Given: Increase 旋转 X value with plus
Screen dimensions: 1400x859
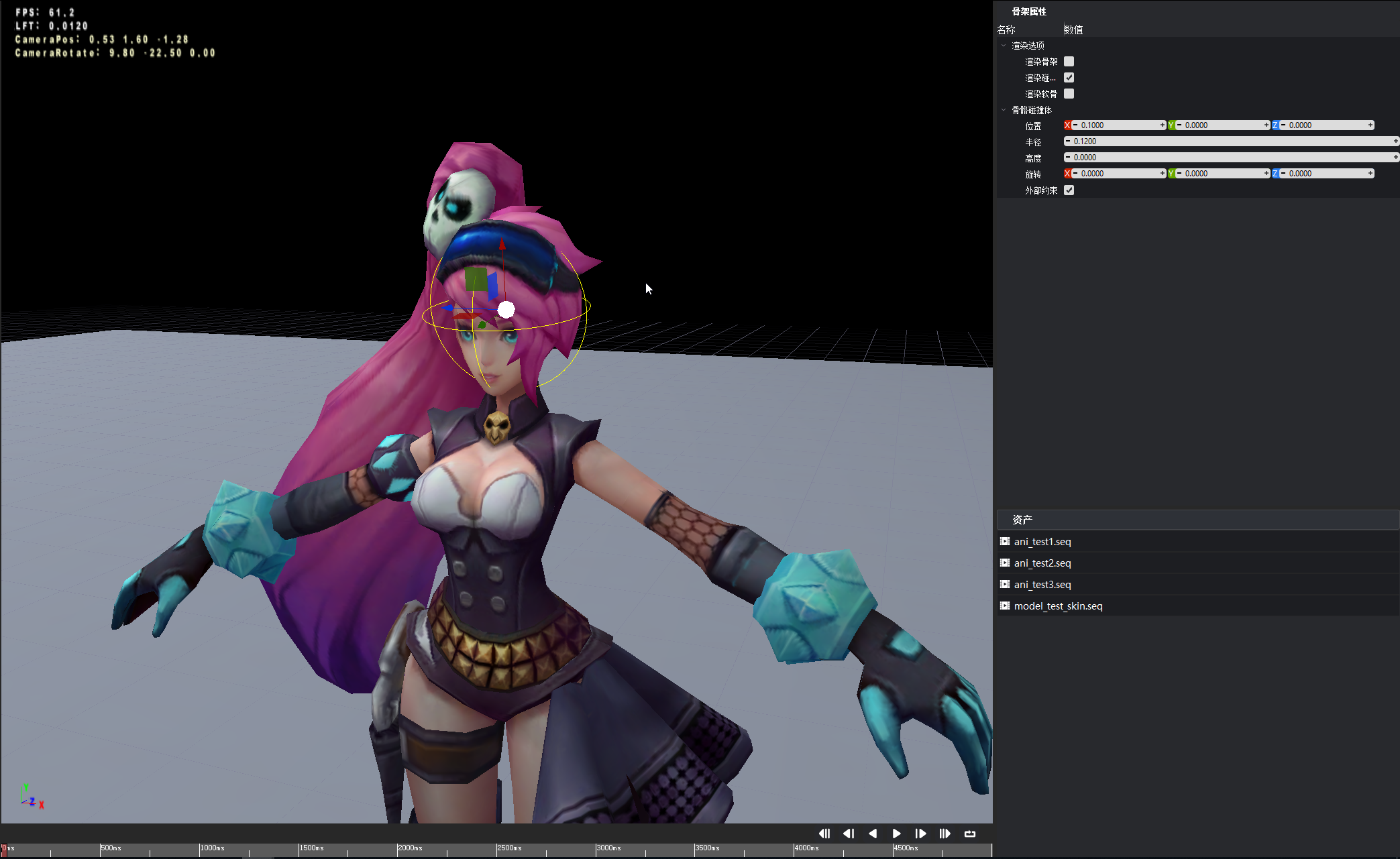Looking at the screenshot, I should pyautogui.click(x=1163, y=174).
